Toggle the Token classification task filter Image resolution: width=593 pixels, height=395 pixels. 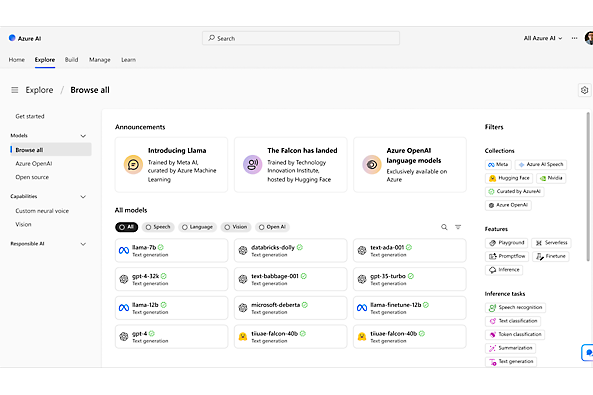(x=515, y=334)
